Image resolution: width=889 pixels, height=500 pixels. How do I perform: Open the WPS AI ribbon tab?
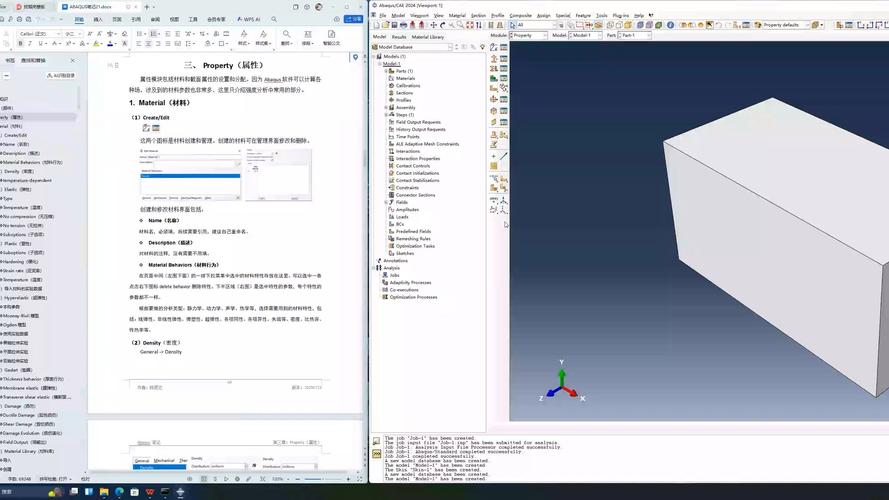pos(248,19)
